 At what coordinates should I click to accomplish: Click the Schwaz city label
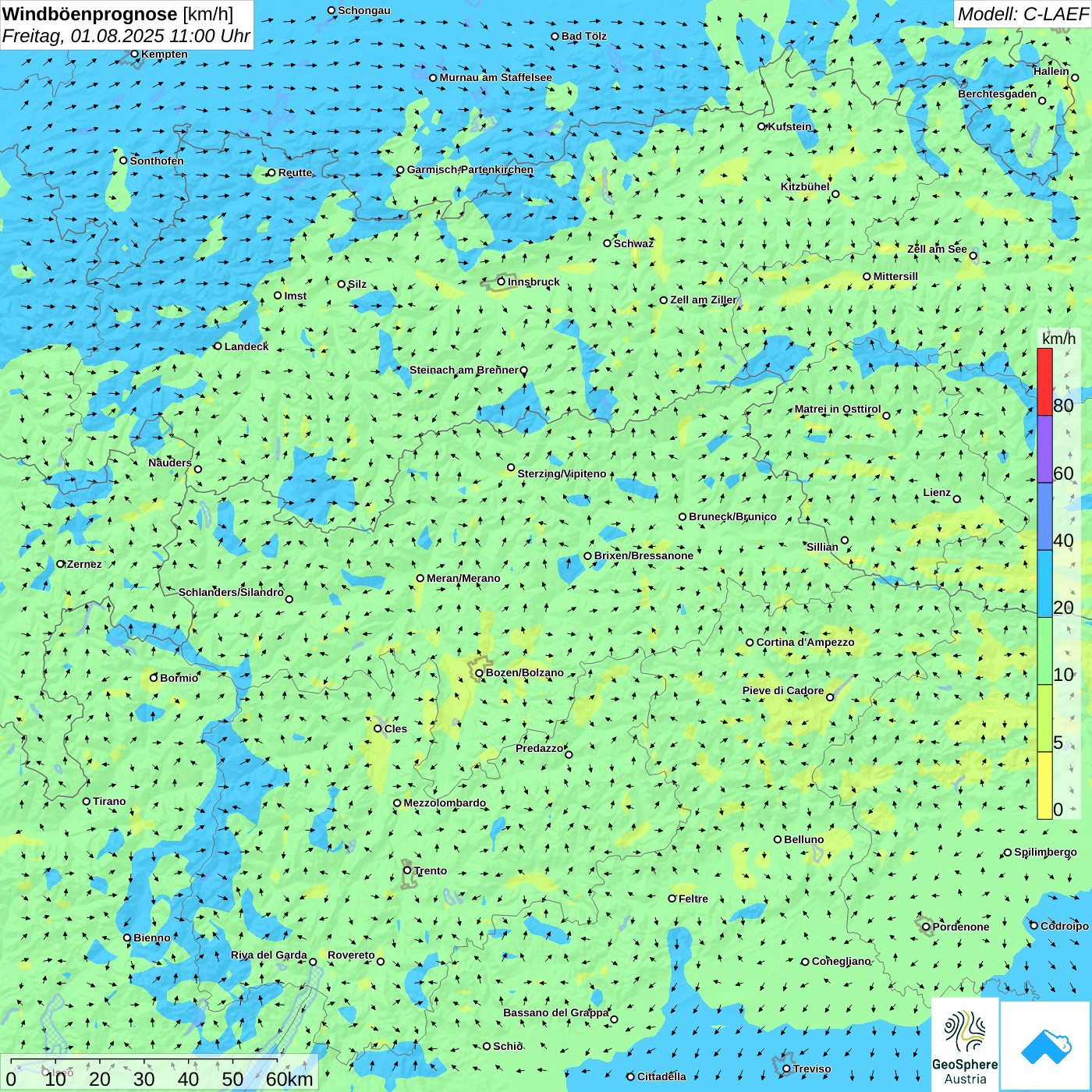point(633,243)
